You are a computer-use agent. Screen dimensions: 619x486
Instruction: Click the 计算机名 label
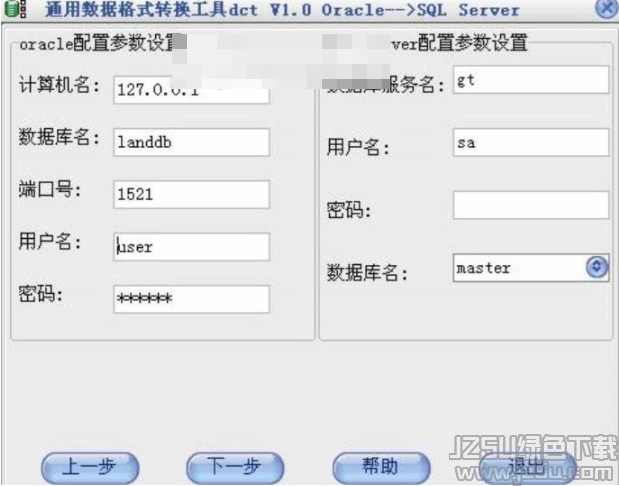59,84
